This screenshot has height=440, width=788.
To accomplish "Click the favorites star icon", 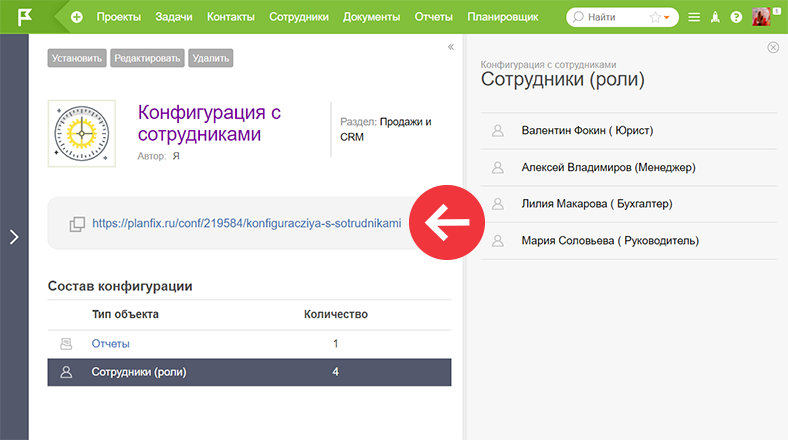I will [x=655, y=17].
